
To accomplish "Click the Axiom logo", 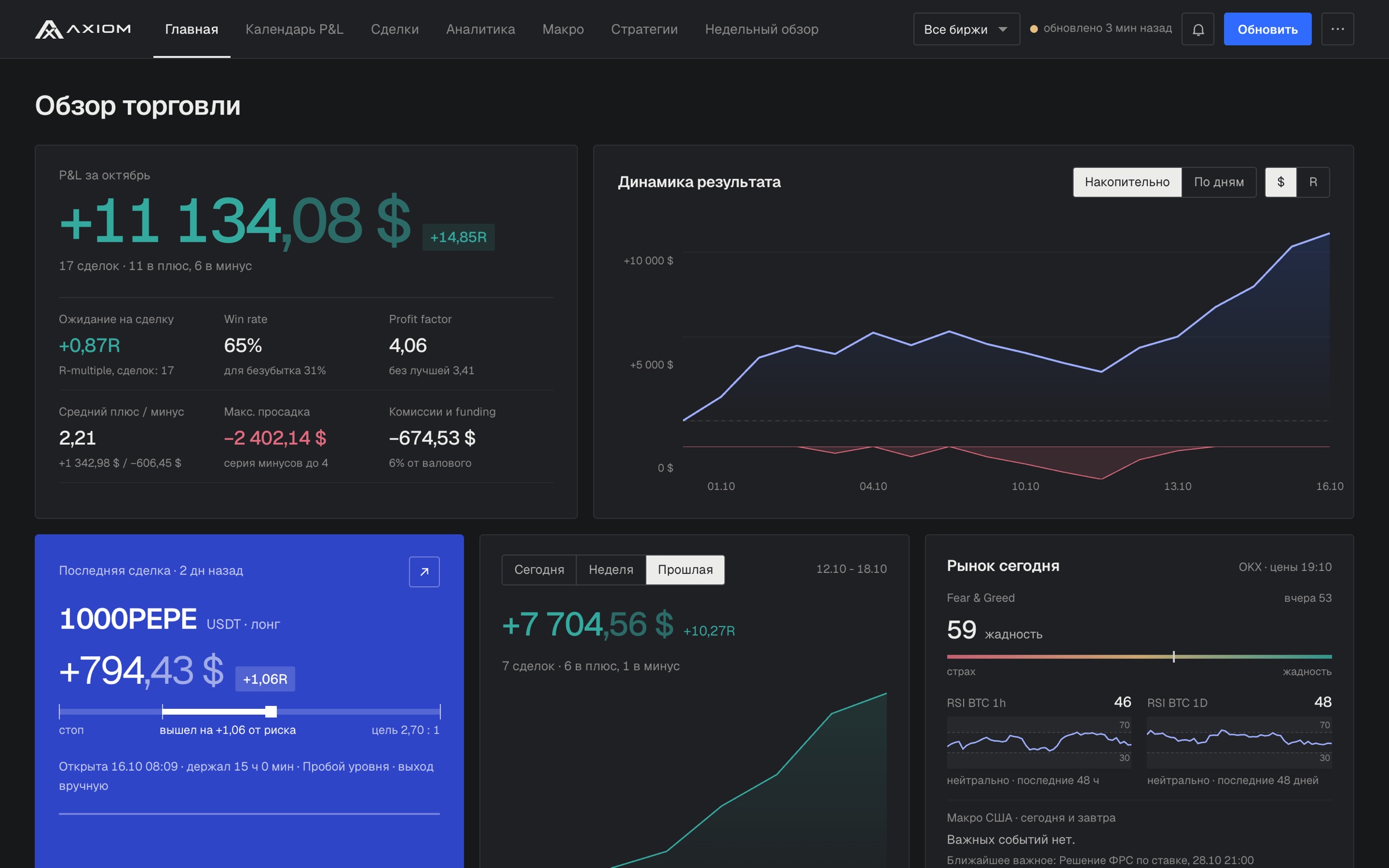I will point(83,29).
